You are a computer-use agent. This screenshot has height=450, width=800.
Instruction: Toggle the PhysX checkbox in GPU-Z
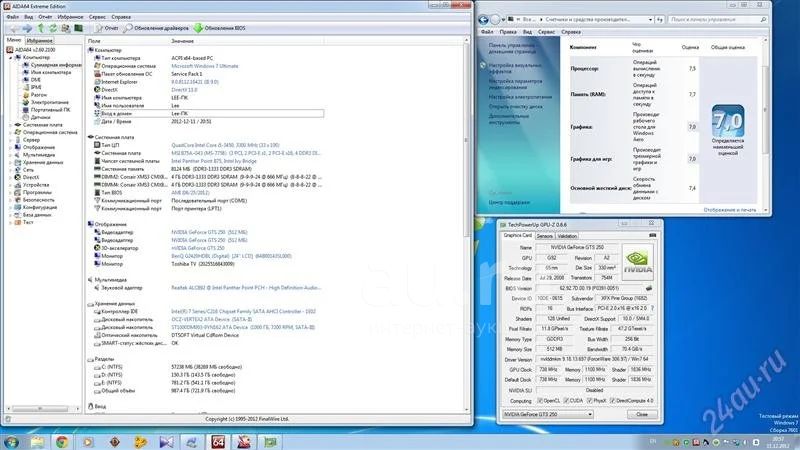point(589,401)
